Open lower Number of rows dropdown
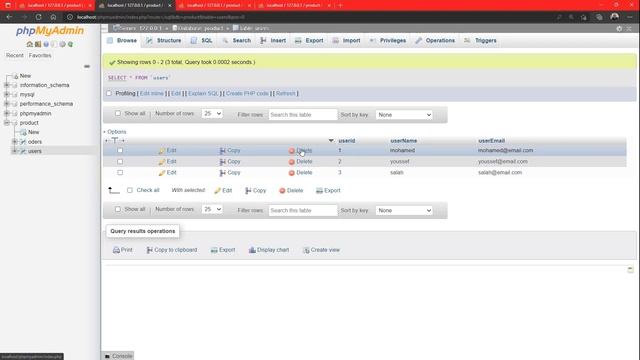Viewport: 640px width, 360px height. [x=212, y=209]
